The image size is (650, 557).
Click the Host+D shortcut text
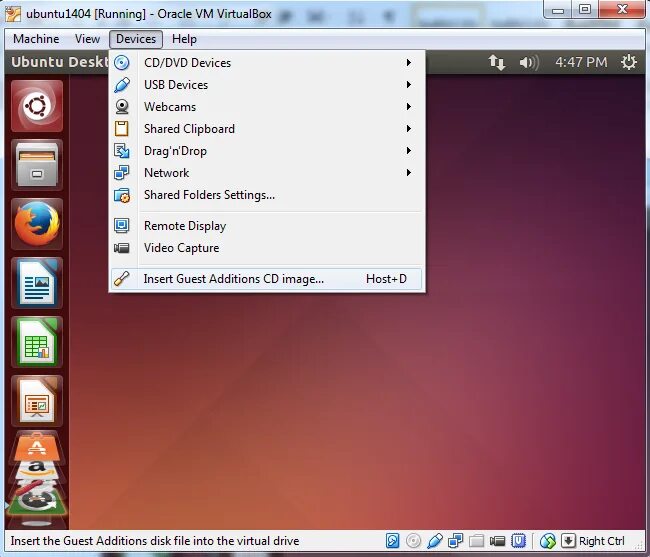click(386, 279)
